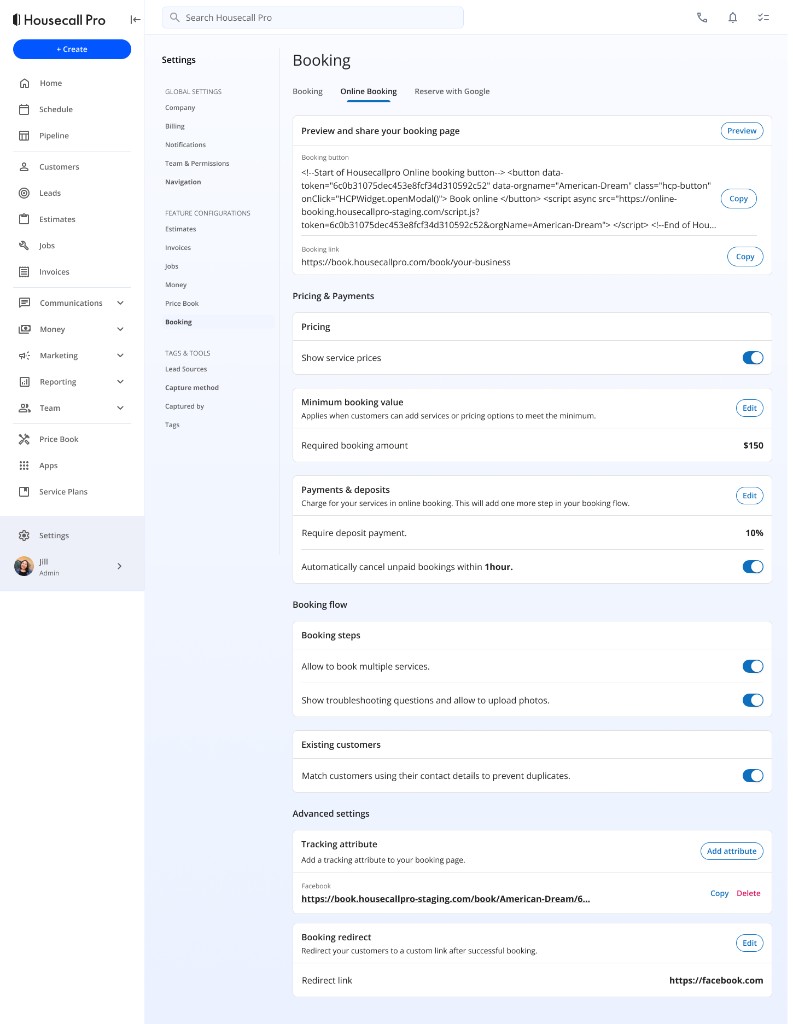This screenshot has height=1024, width=793.
Task: Copy the booking button code
Action: click(738, 199)
